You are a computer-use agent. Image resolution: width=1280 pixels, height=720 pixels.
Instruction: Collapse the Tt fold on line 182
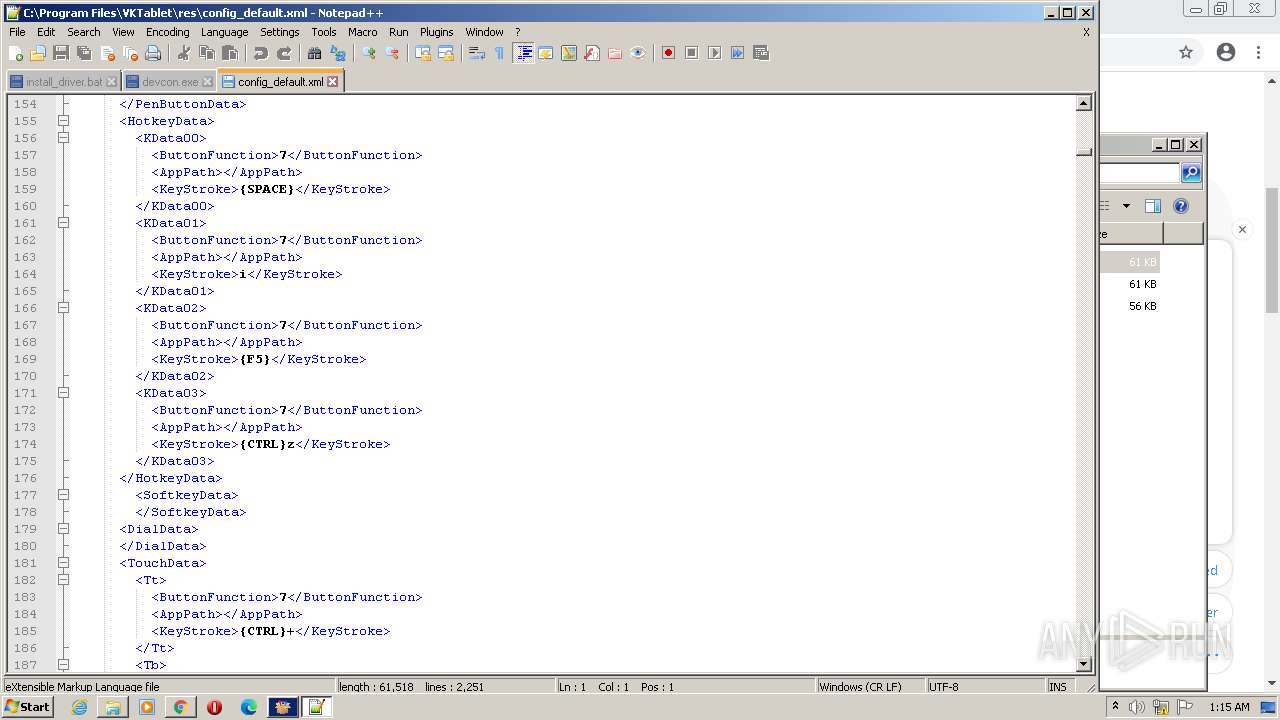click(63, 580)
